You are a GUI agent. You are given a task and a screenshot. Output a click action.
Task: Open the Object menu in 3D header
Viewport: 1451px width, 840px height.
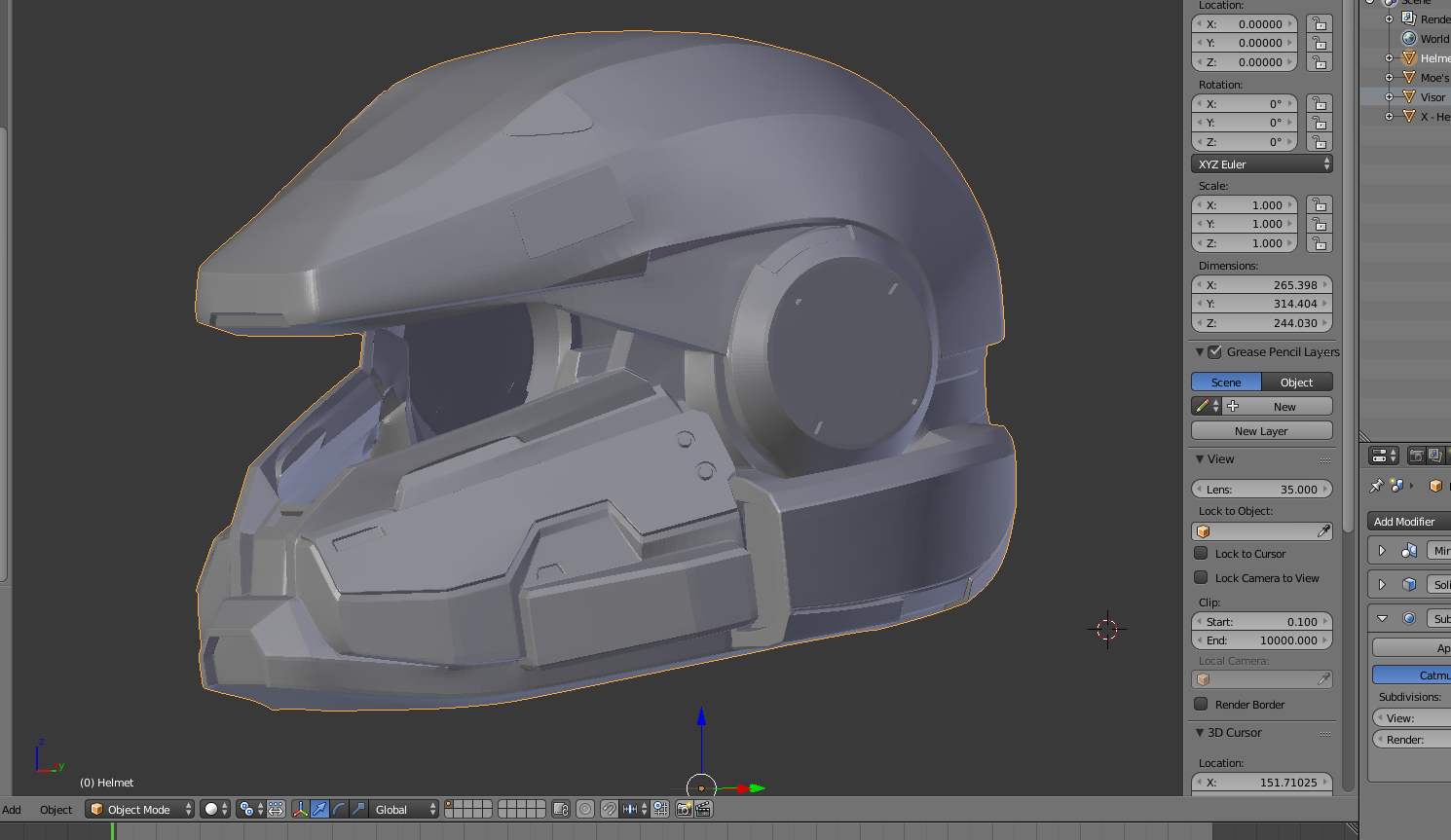click(56, 809)
